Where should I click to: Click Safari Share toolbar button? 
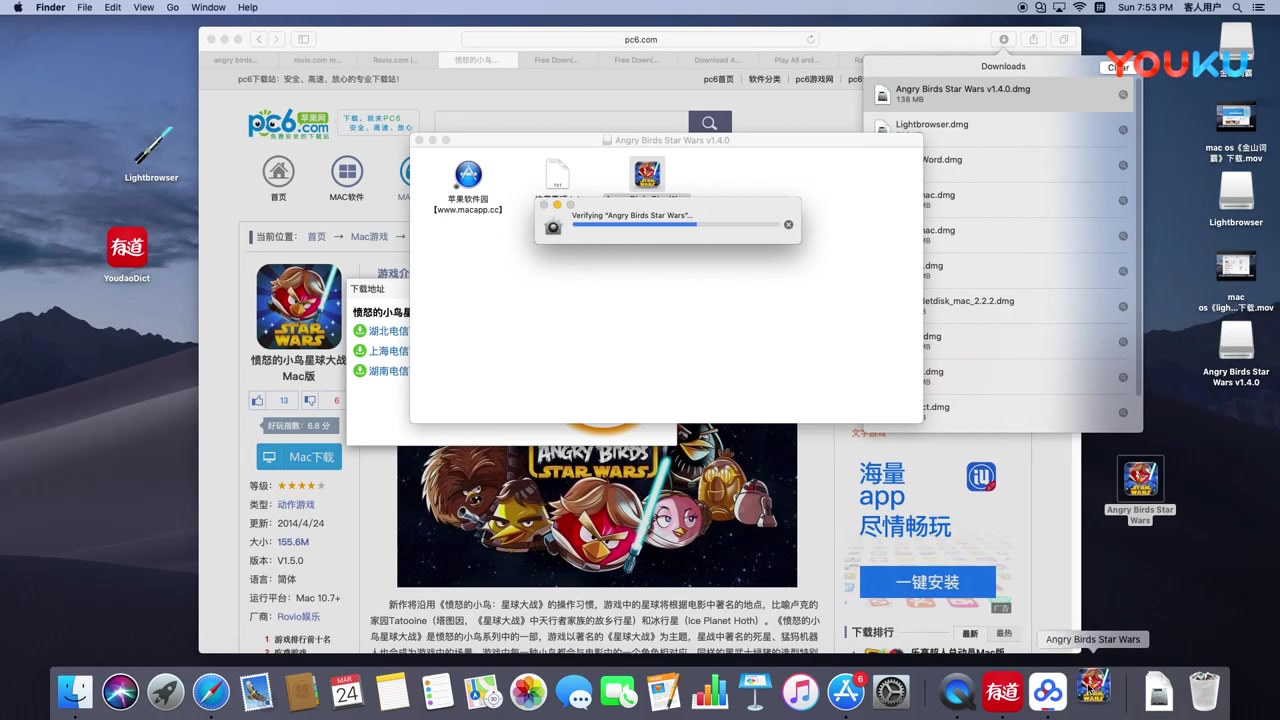pos(1034,39)
